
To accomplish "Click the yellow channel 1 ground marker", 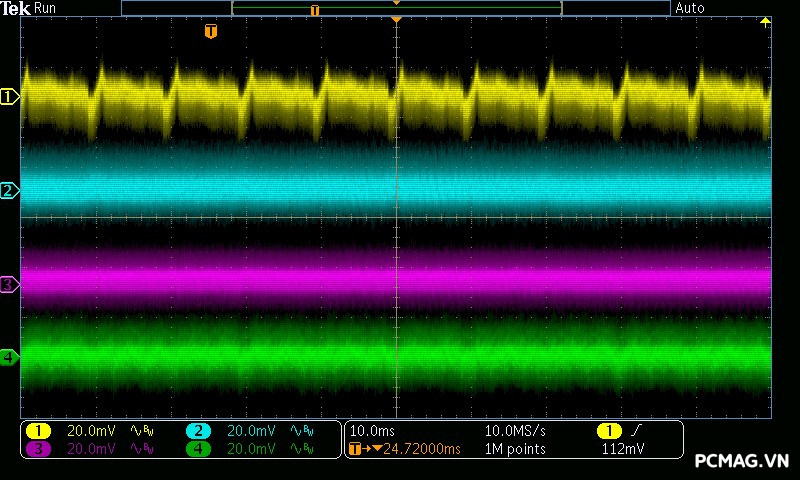I will 10,97.
